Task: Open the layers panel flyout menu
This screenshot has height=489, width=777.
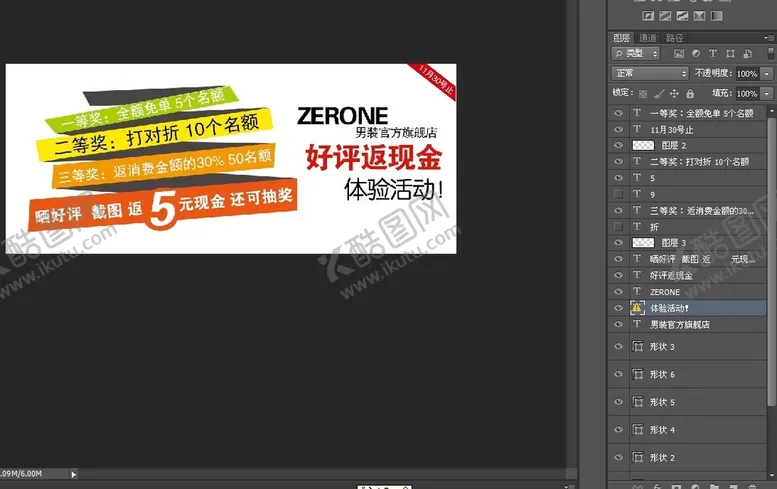Action: tap(769, 38)
